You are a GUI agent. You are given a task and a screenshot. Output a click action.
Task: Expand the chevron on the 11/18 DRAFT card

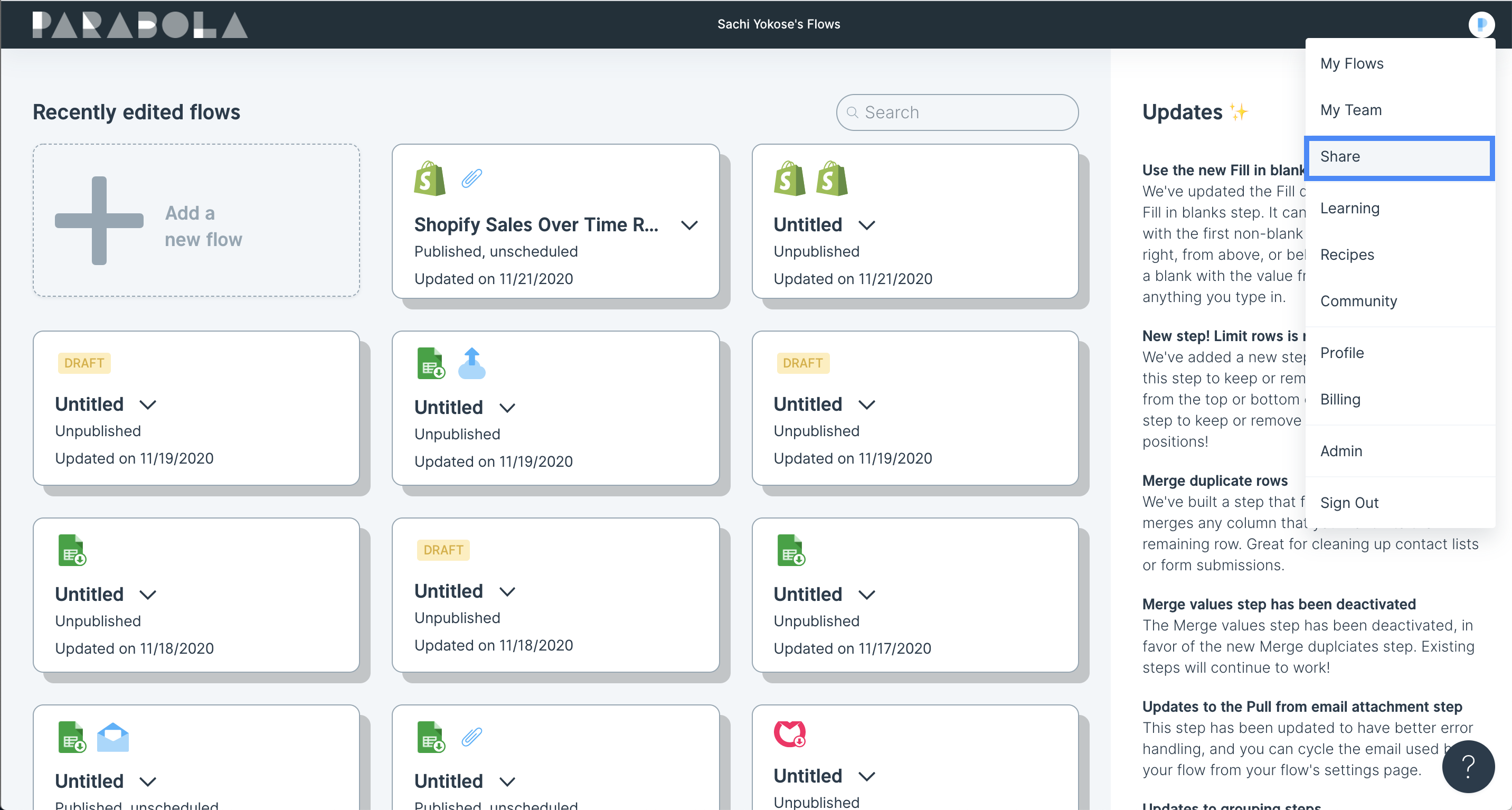pyautogui.click(x=507, y=591)
